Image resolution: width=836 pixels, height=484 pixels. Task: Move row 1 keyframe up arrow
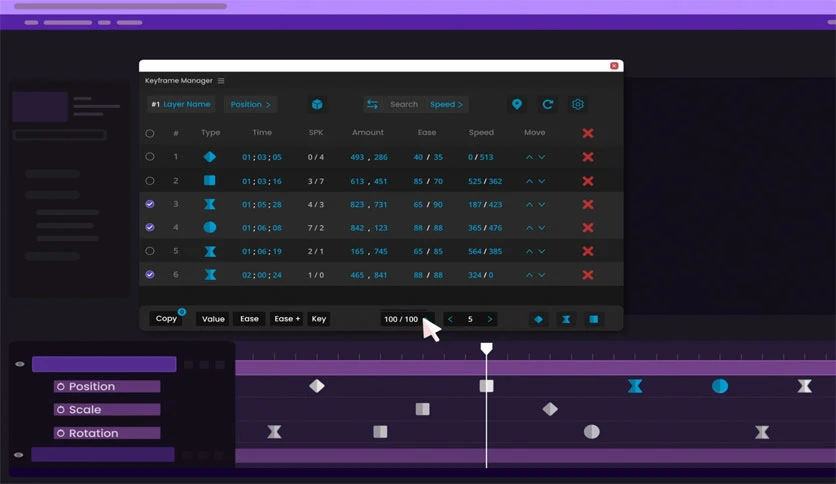click(529, 157)
